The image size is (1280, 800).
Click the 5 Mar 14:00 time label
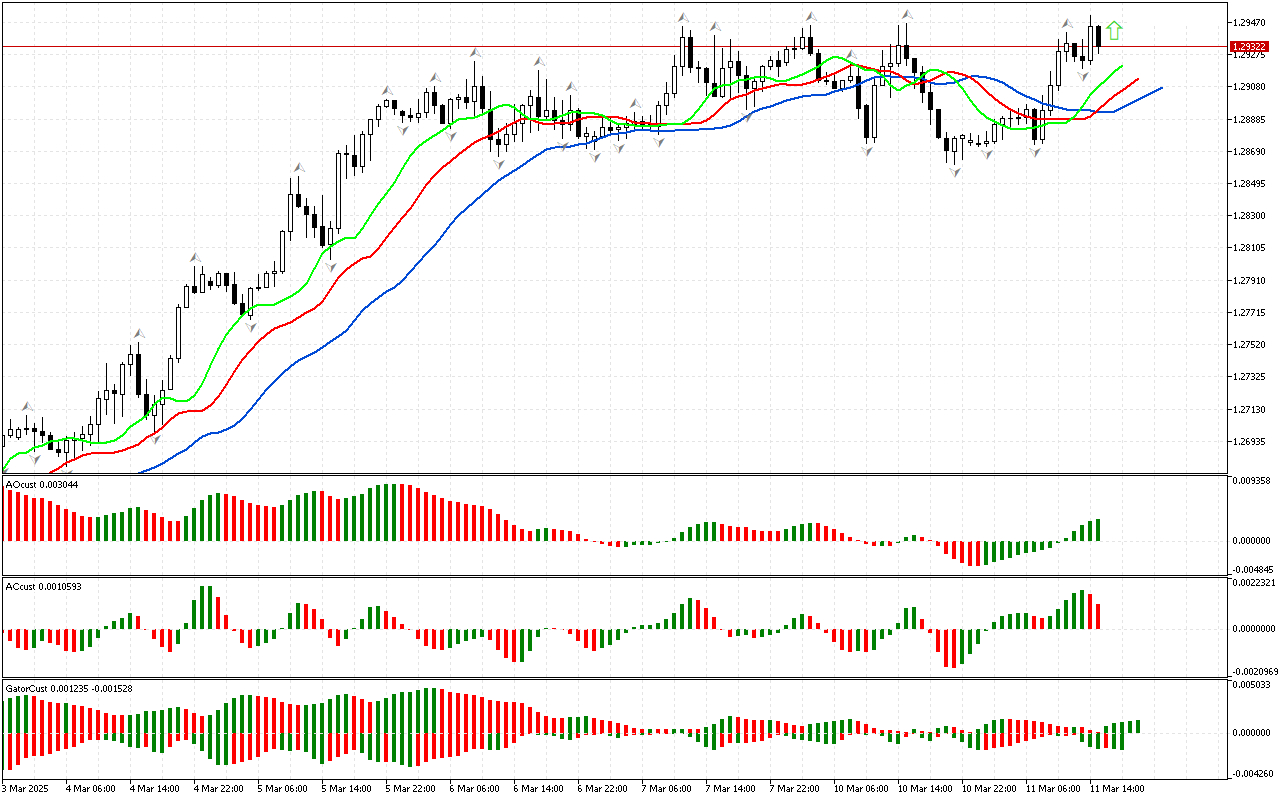pyautogui.click(x=348, y=788)
